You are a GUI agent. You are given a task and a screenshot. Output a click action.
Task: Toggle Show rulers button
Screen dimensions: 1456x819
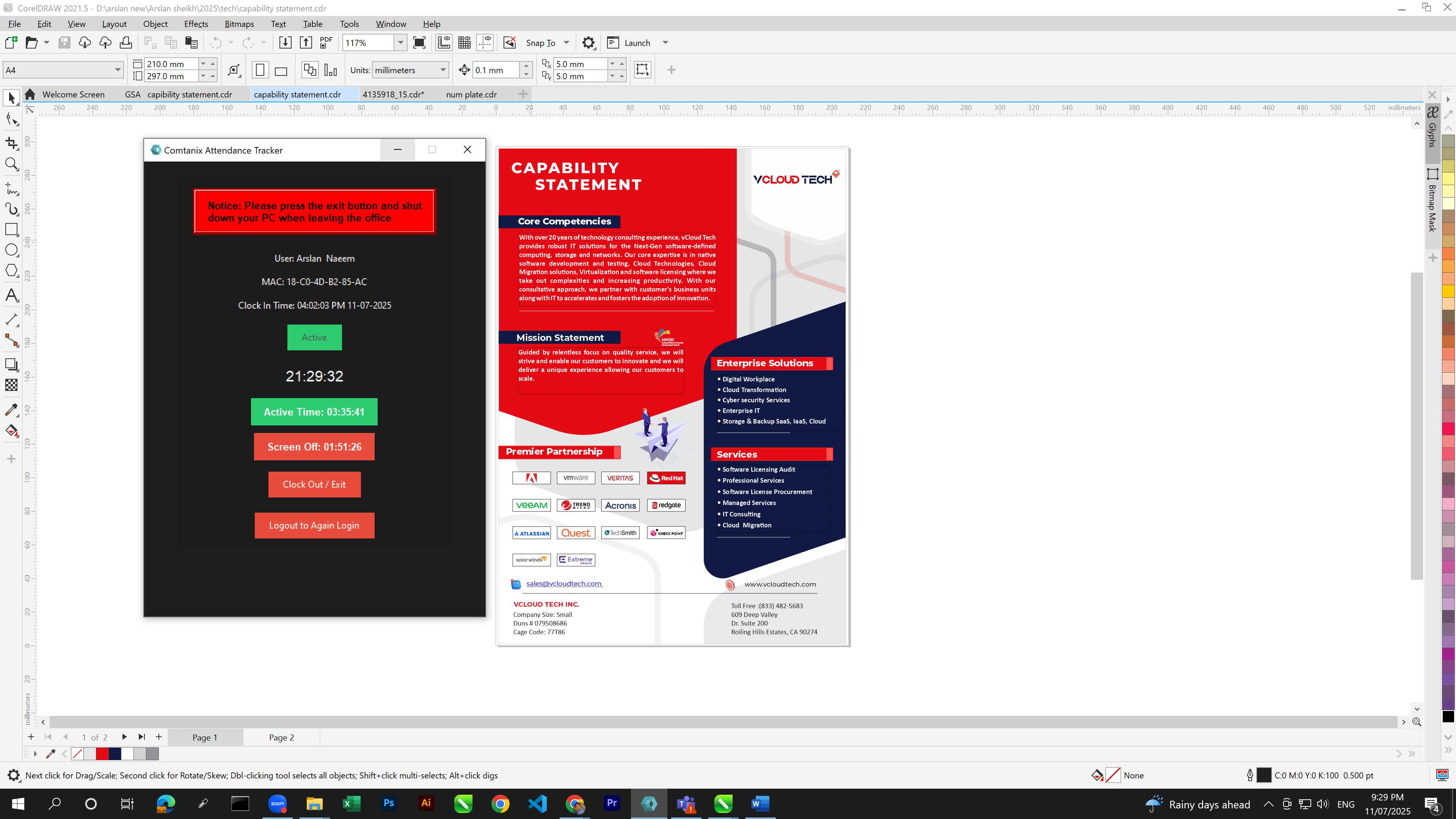click(444, 42)
